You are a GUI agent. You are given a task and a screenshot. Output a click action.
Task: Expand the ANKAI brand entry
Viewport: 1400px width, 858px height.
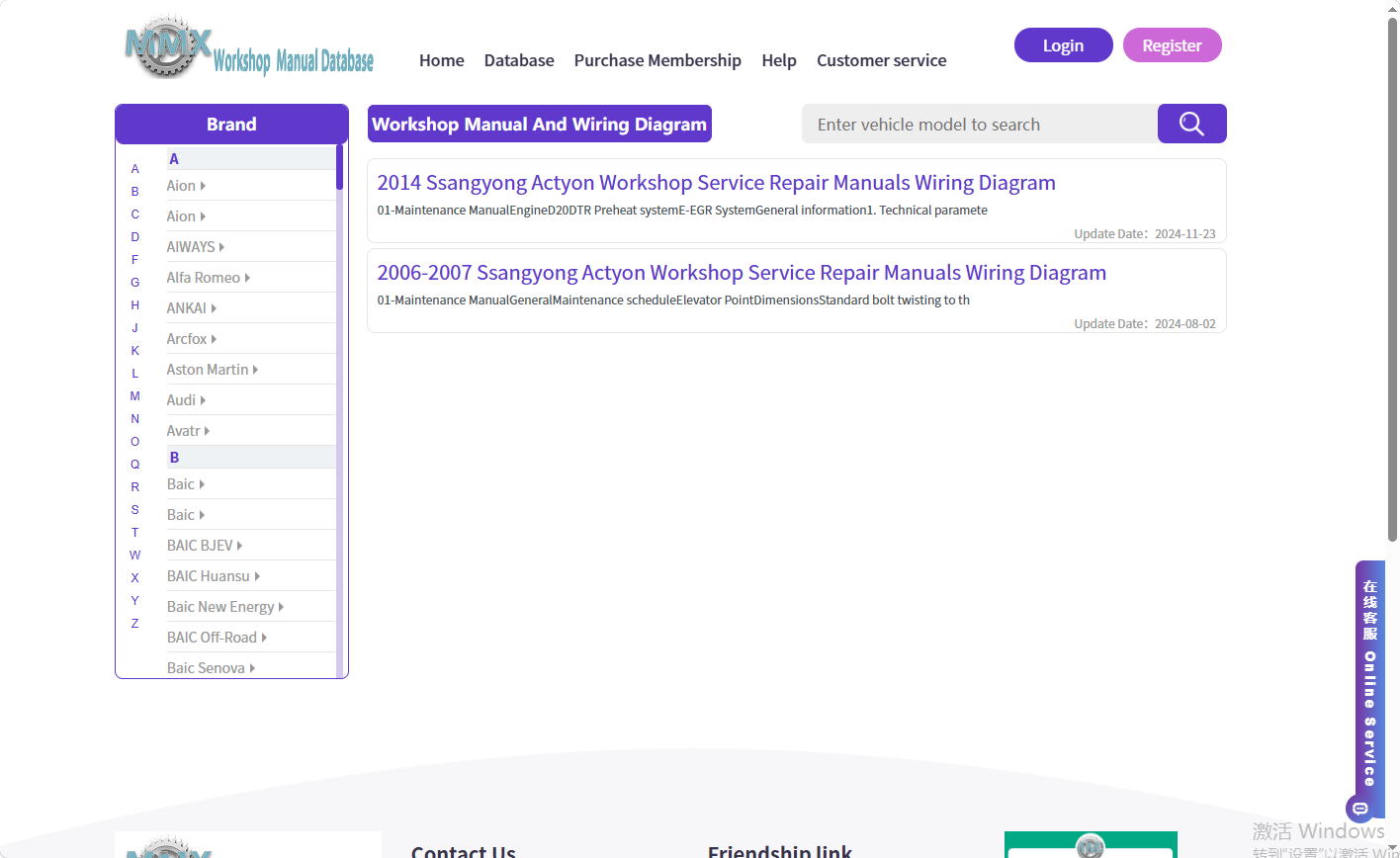click(192, 308)
